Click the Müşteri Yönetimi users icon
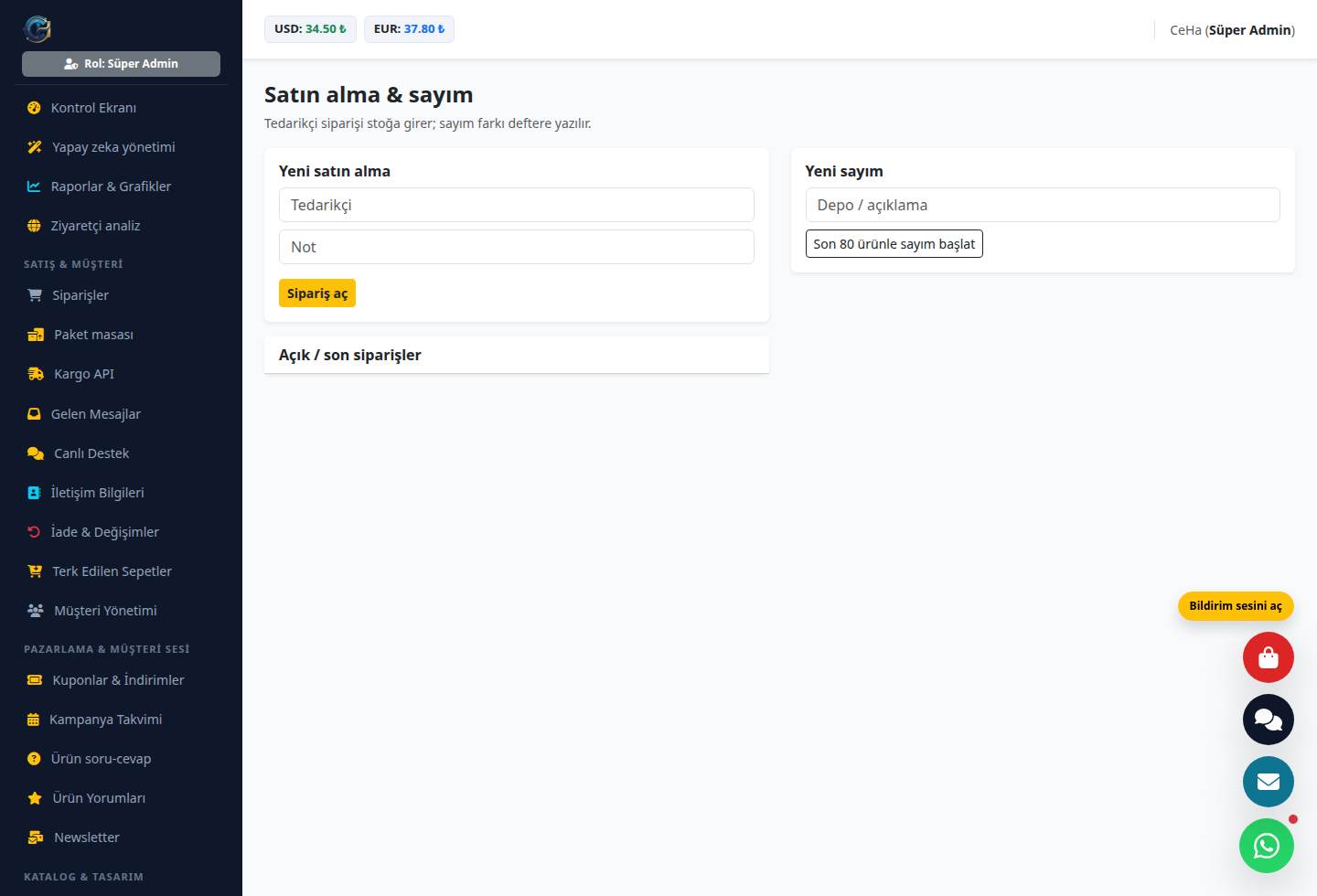This screenshot has width=1317, height=896. [36, 611]
